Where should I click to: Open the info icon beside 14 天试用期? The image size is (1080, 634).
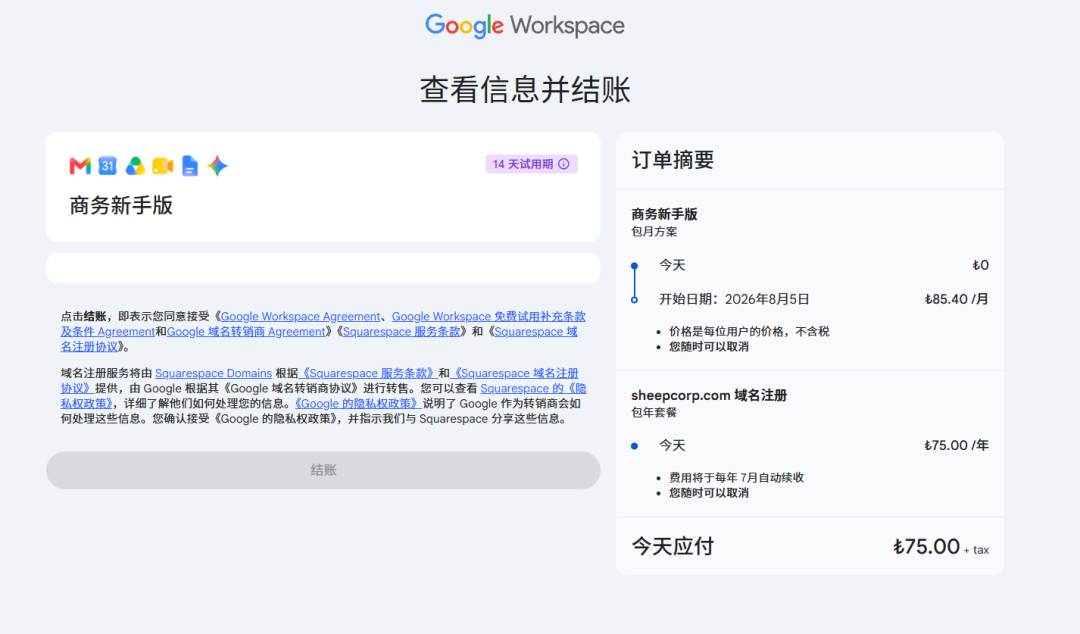click(x=563, y=164)
